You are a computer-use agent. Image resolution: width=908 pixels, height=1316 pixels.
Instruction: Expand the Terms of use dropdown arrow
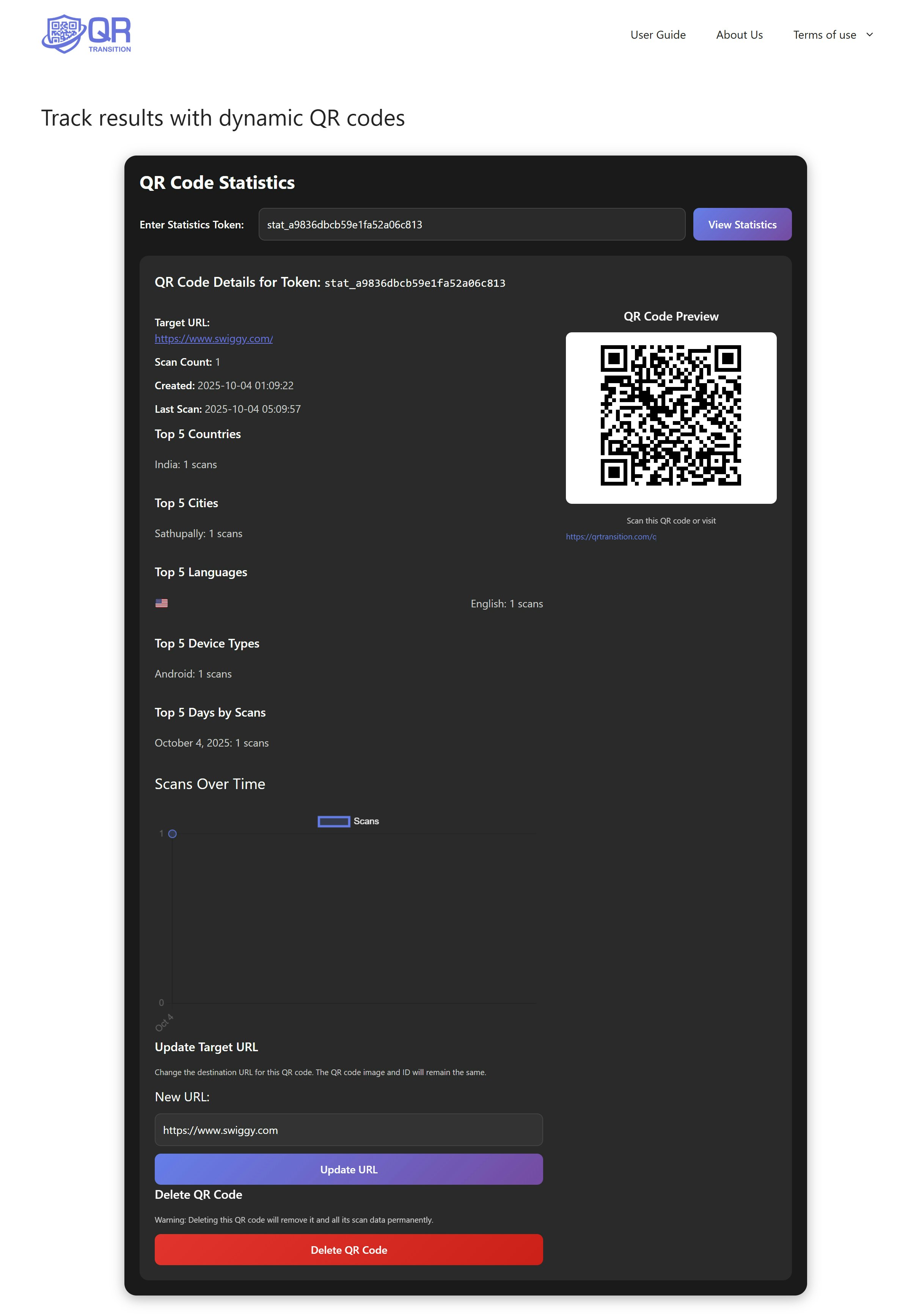(x=869, y=35)
